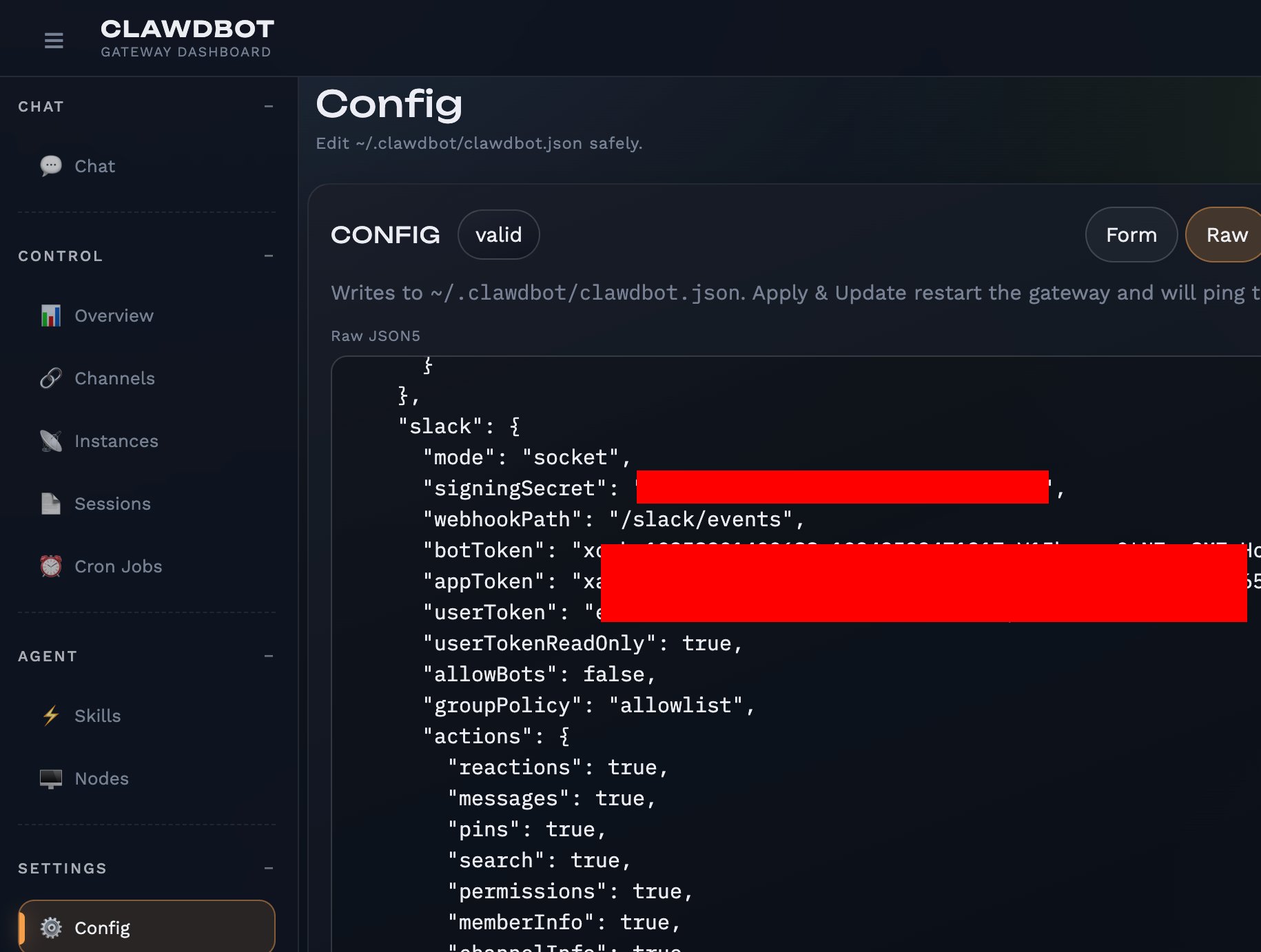Click the Raw JSON5 field label
1261x952 pixels.
pyautogui.click(x=376, y=336)
